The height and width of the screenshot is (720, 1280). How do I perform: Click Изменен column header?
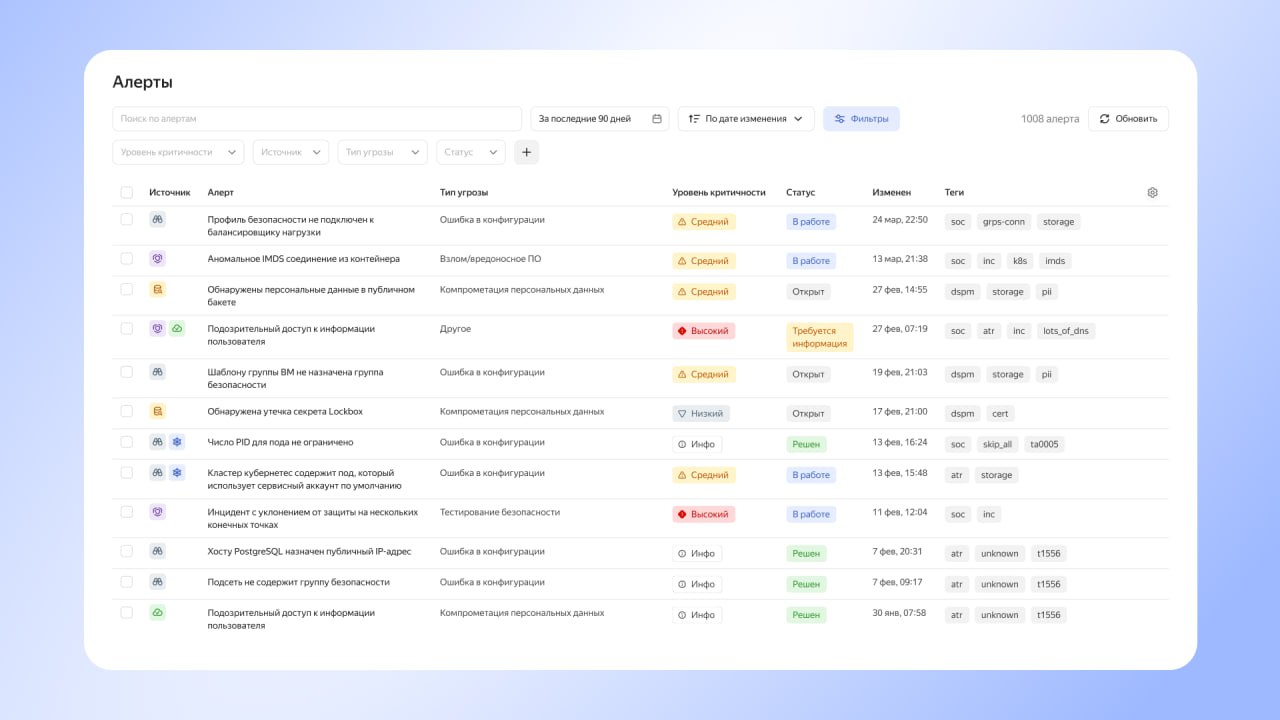coord(892,192)
